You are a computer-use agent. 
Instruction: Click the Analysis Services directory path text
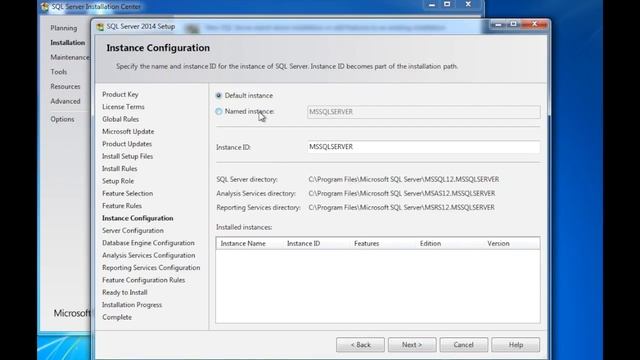[x=402, y=193]
